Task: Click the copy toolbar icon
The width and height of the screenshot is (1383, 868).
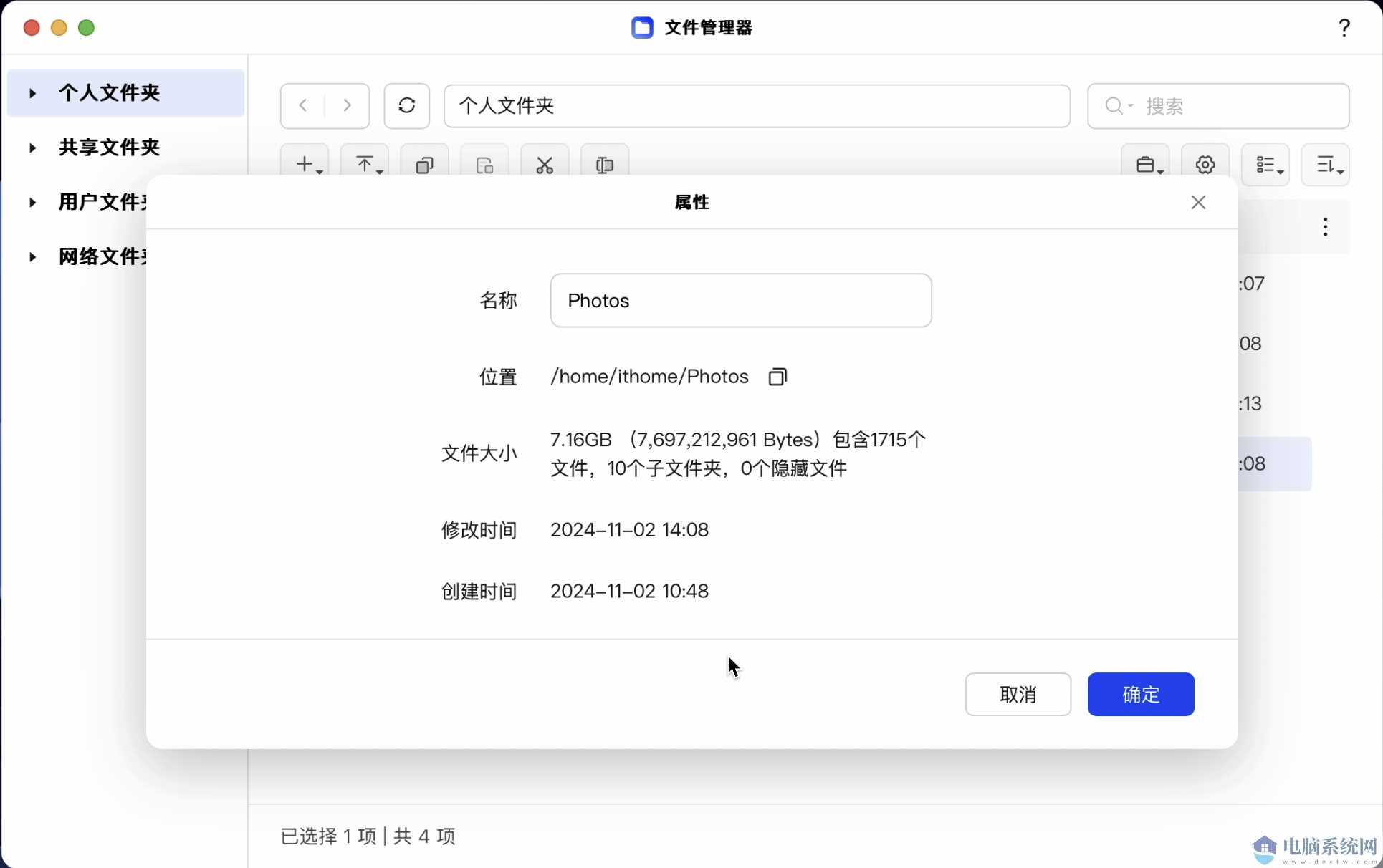Action: pos(425,165)
